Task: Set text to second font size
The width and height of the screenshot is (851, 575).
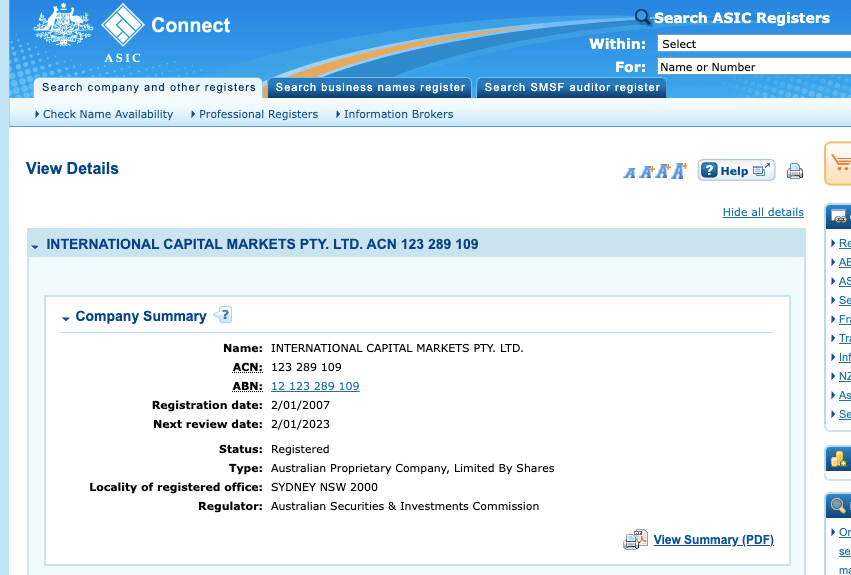Action: click(646, 172)
